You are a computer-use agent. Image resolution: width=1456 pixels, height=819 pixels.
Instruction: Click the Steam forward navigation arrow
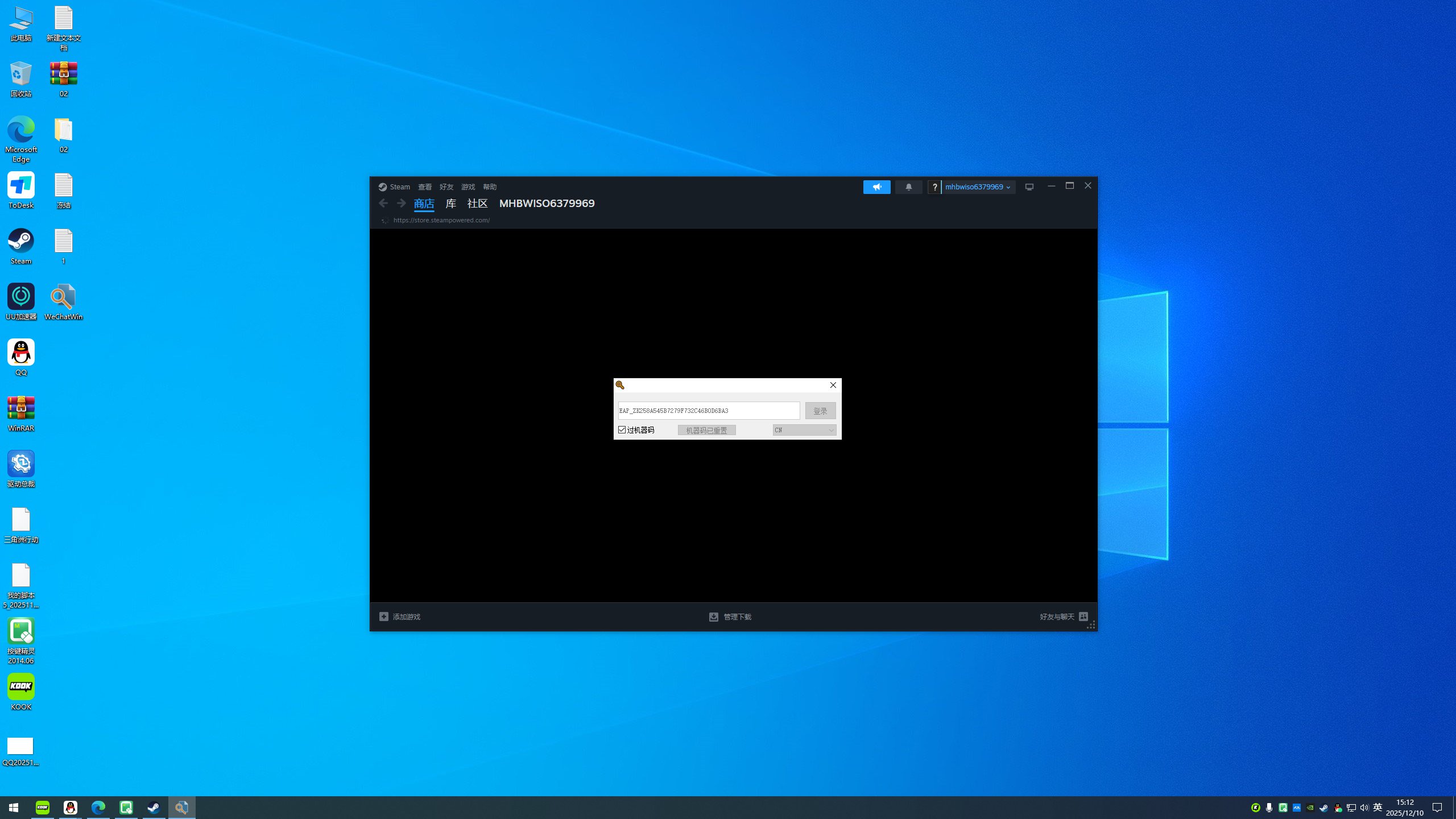402,203
